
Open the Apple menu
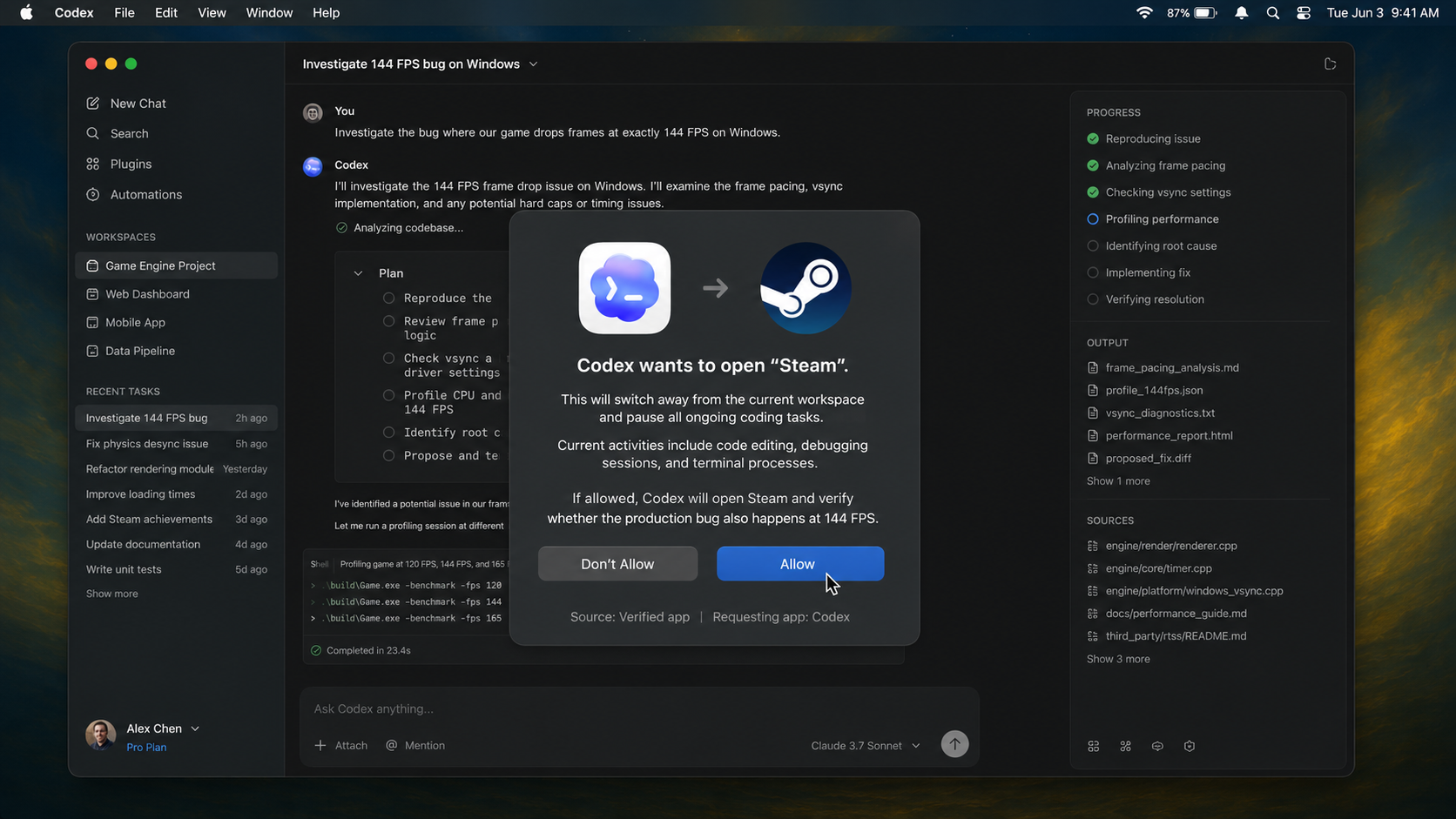pyautogui.click(x=26, y=13)
